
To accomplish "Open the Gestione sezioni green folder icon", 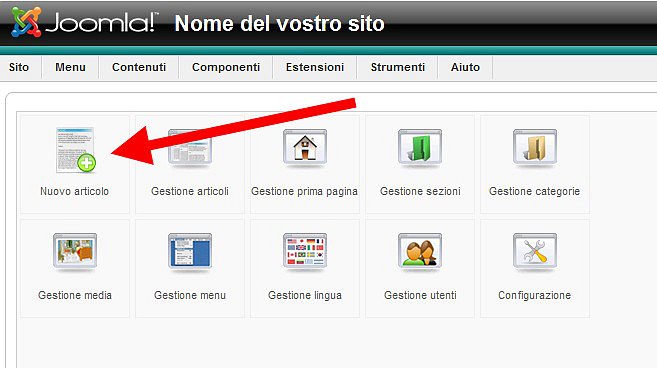I will click(x=420, y=148).
